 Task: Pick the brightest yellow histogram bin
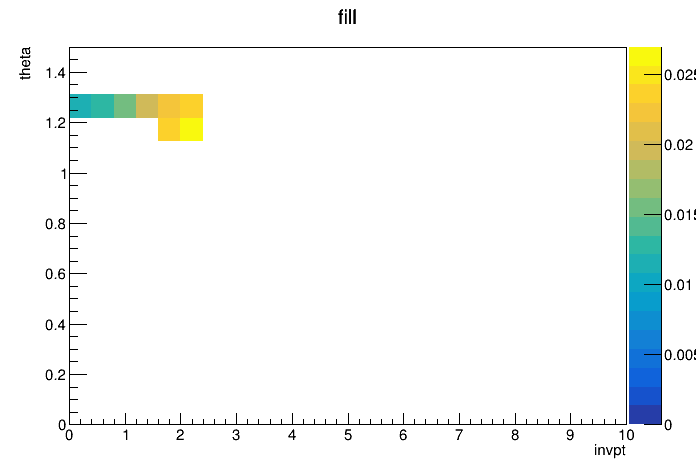[x=191, y=129]
